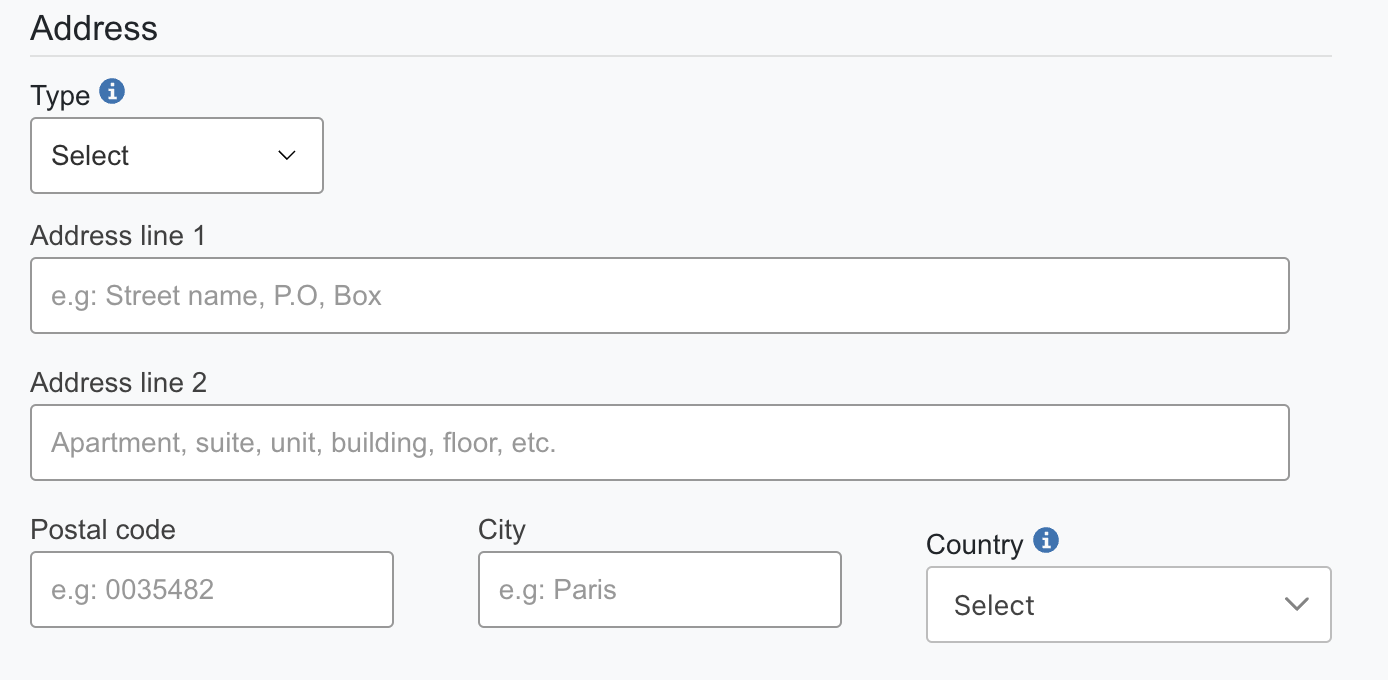Focus the Address line 1 field
Image resolution: width=1388 pixels, height=680 pixels.
660,296
